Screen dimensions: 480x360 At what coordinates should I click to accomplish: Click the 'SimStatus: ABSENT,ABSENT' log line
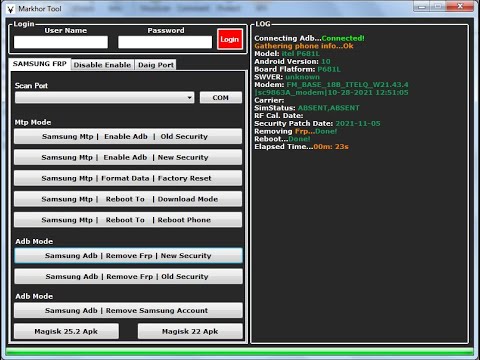coord(307,108)
